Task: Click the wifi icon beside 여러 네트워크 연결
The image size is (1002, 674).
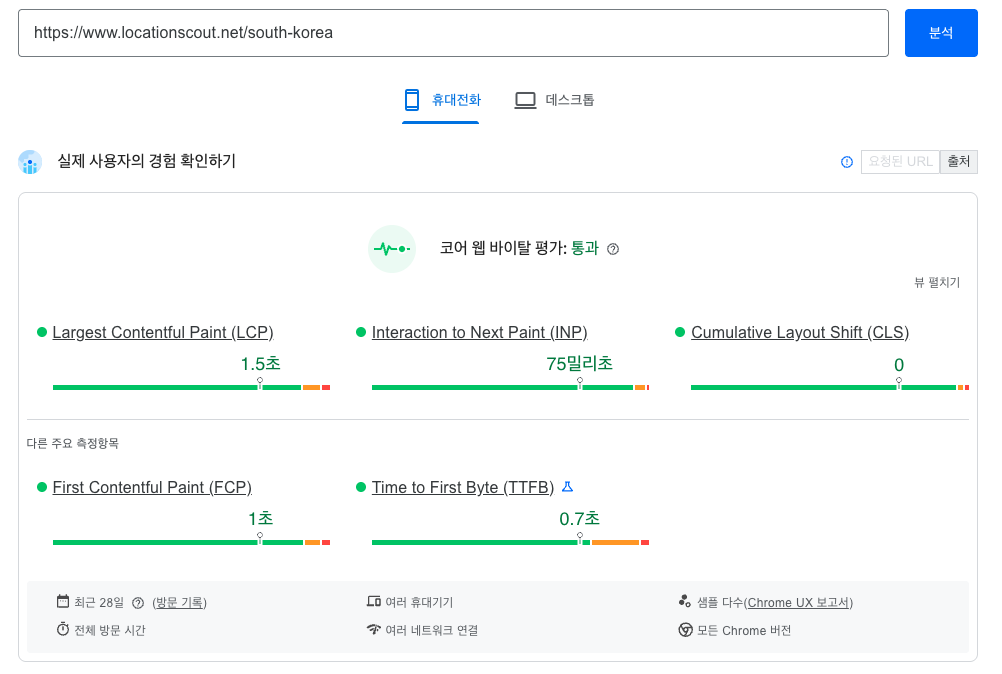Action: coord(374,629)
